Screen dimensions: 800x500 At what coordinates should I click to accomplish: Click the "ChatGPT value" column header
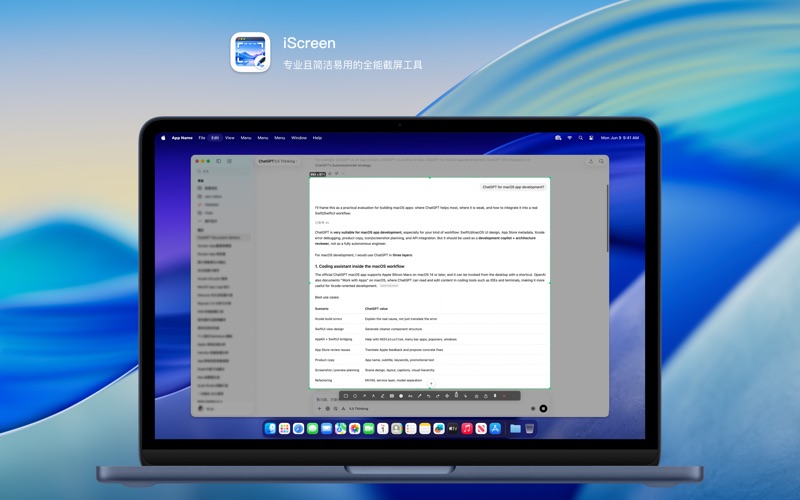tap(376, 309)
